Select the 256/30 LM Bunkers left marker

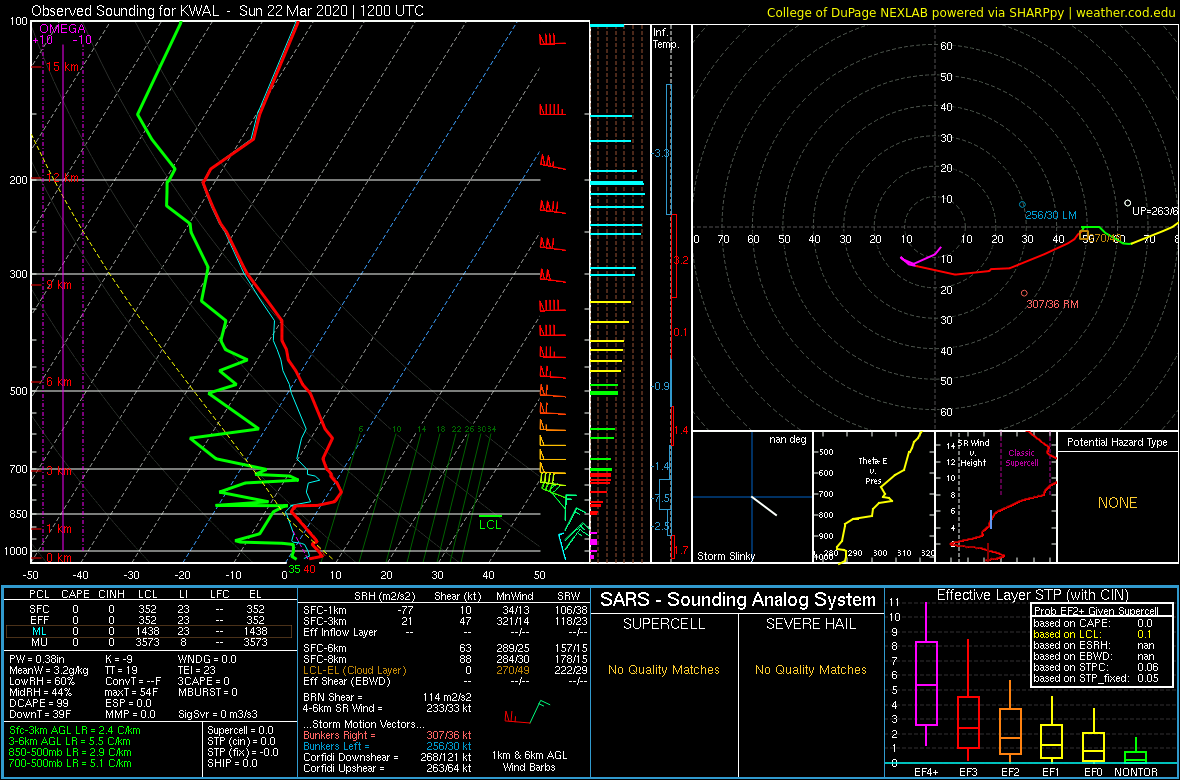click(x=1049, y=212)
